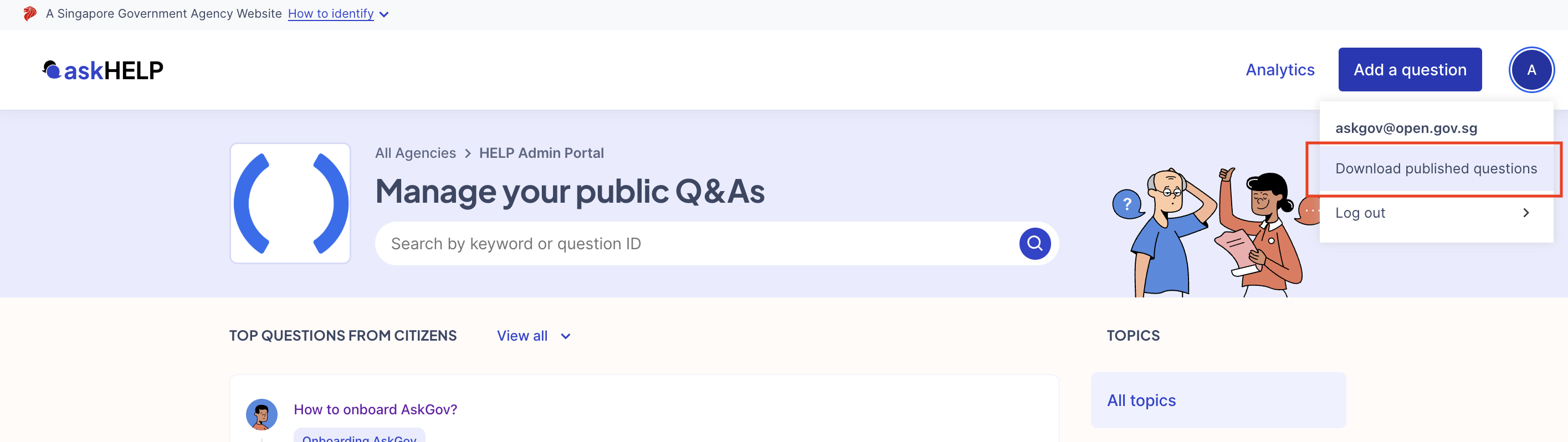Open How to onboard AskGov? question
The image size is (1568, 442).
(x=375, y=409)
